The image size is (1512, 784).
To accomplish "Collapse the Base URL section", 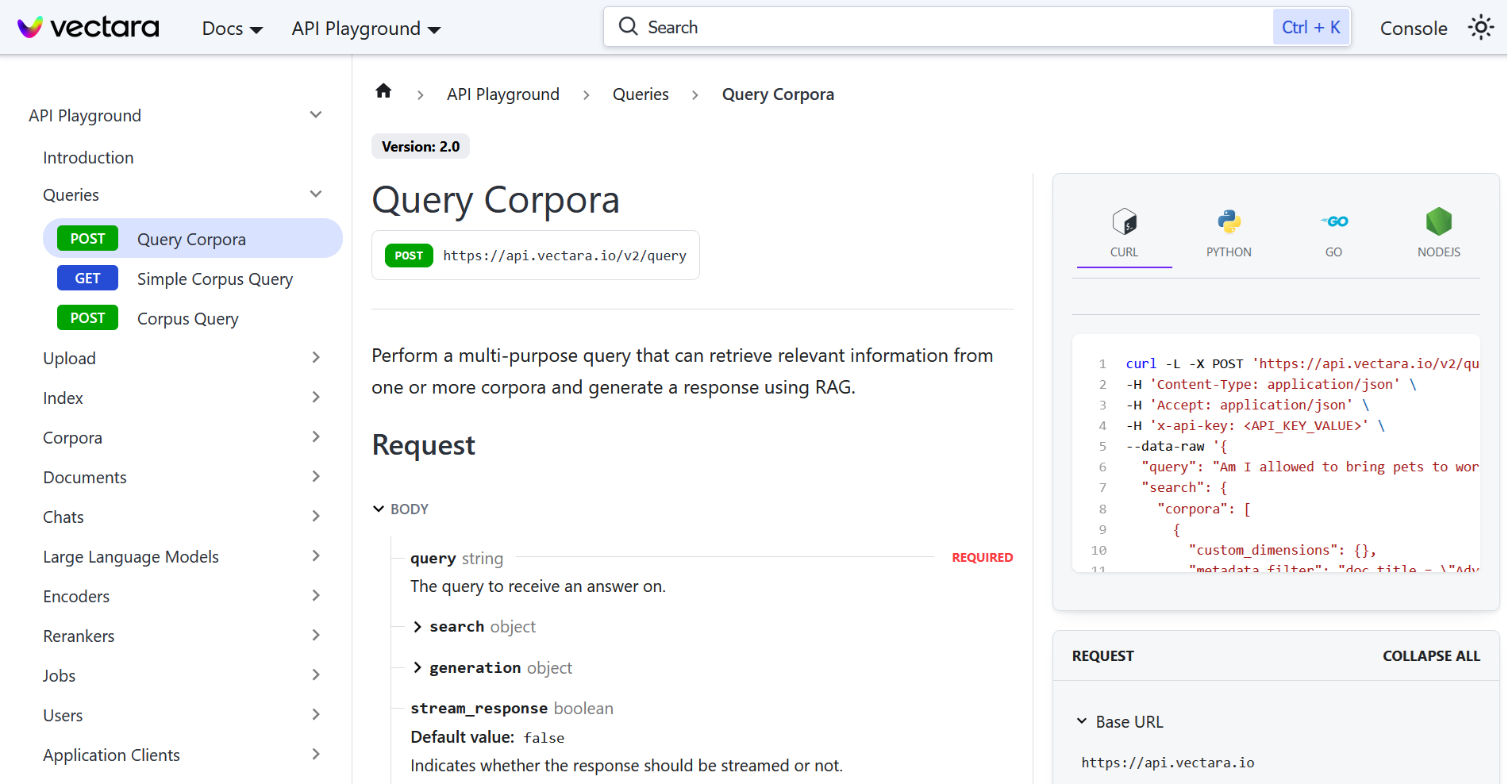I will [1120, 722].
